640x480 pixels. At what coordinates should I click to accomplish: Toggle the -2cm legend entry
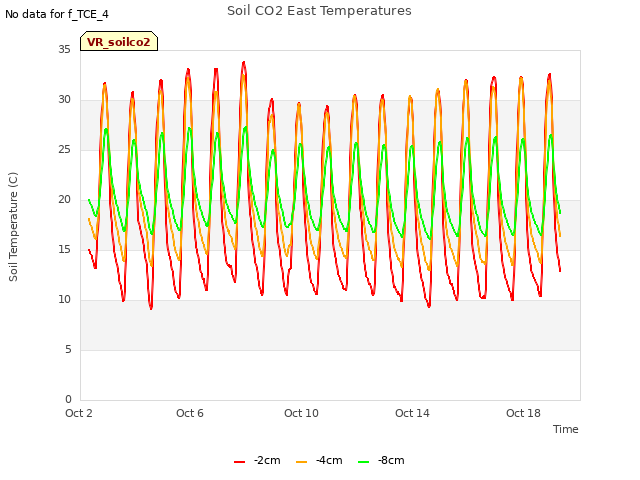pyautogui.click(x=257, y=460)
